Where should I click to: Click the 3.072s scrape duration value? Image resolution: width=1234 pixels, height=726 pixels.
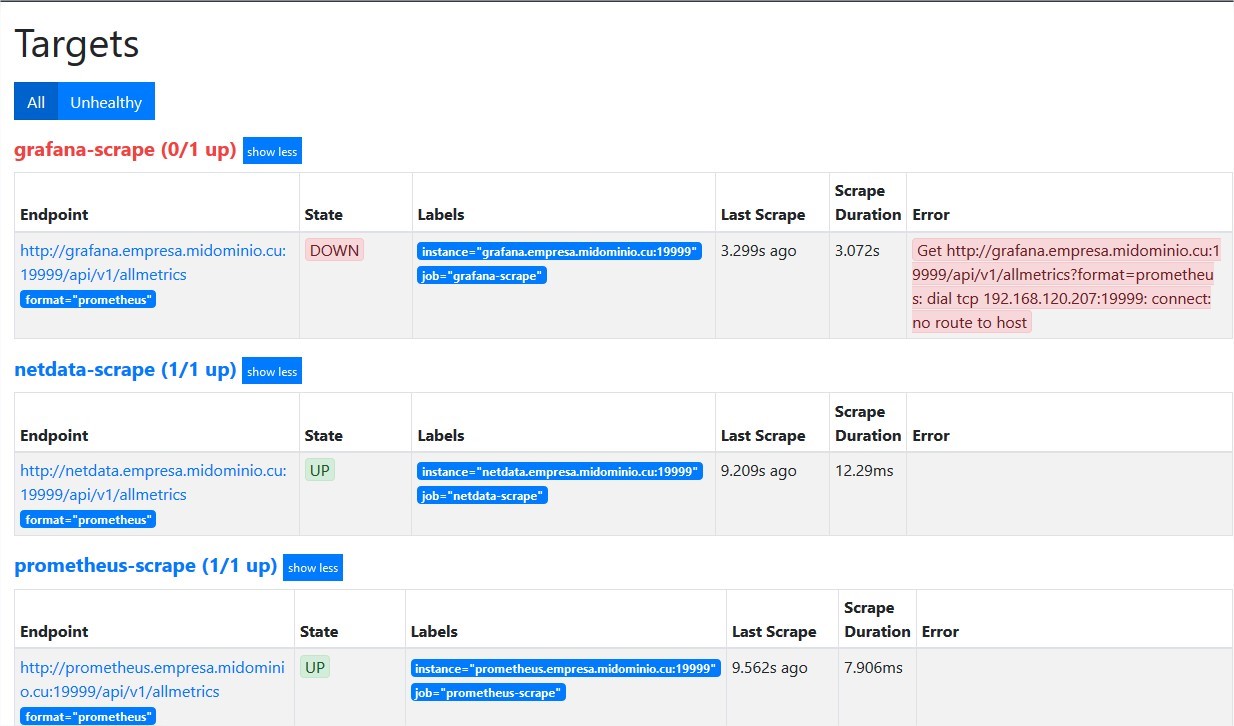tap(857, 251)
